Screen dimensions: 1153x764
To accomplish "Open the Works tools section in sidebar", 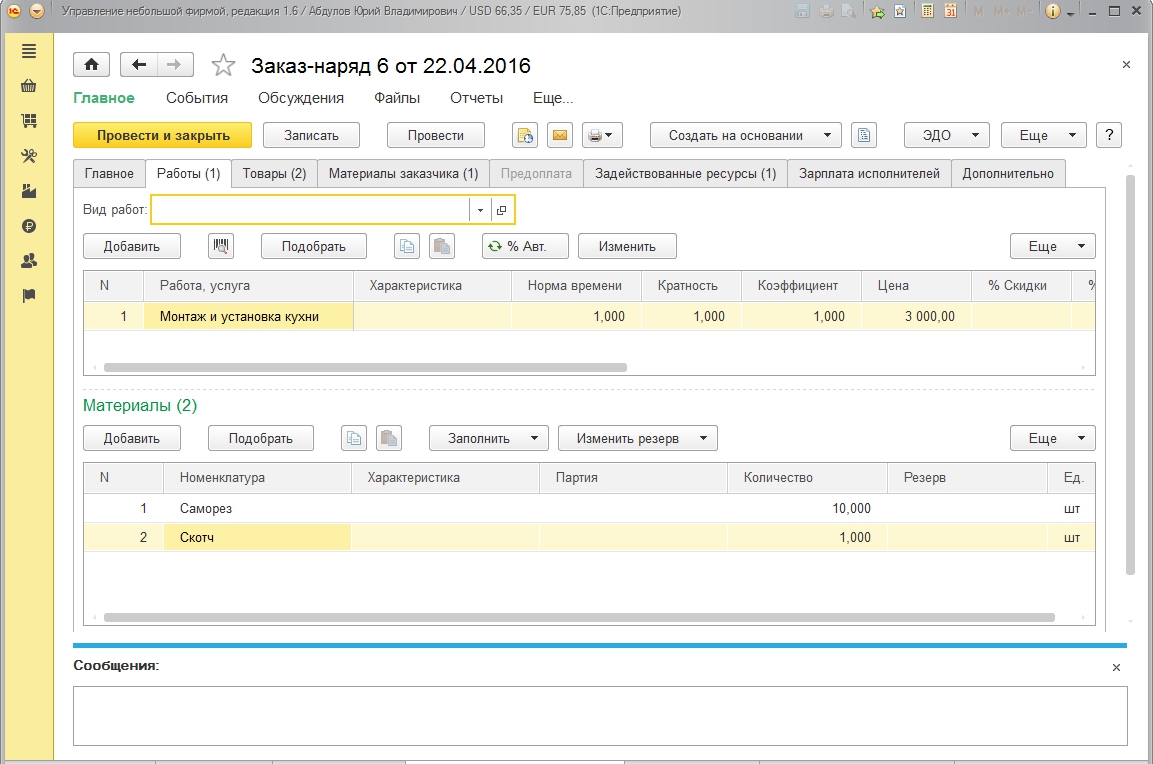I will click(29, 156).
